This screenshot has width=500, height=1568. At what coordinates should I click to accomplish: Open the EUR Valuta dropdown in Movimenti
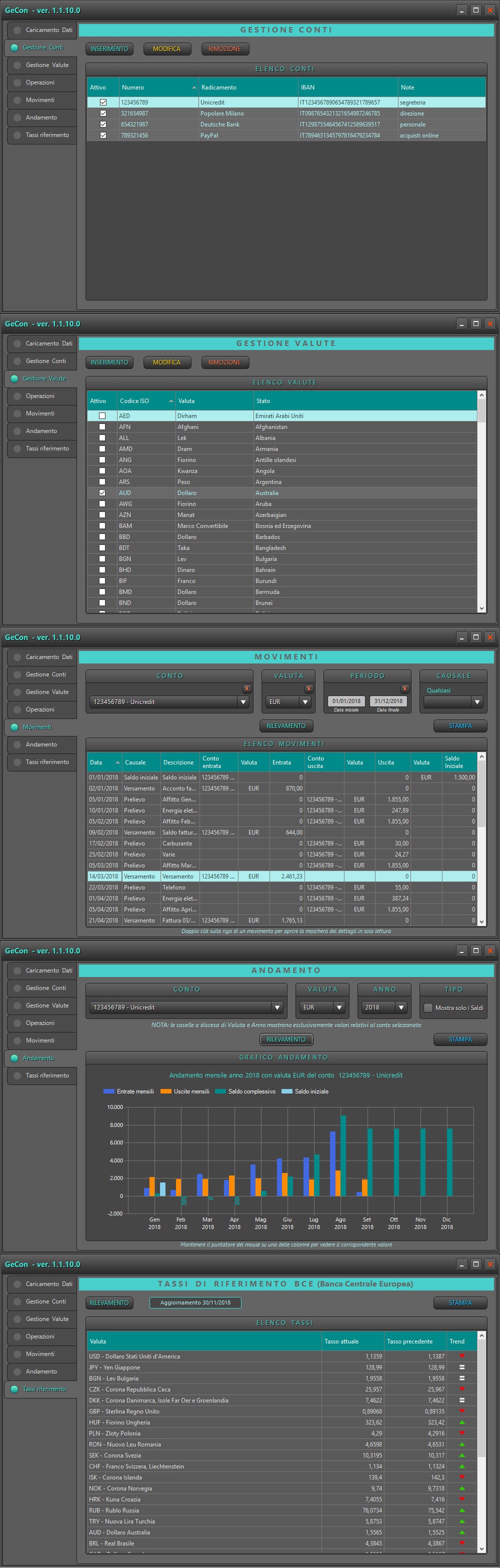tap(305, 702)
